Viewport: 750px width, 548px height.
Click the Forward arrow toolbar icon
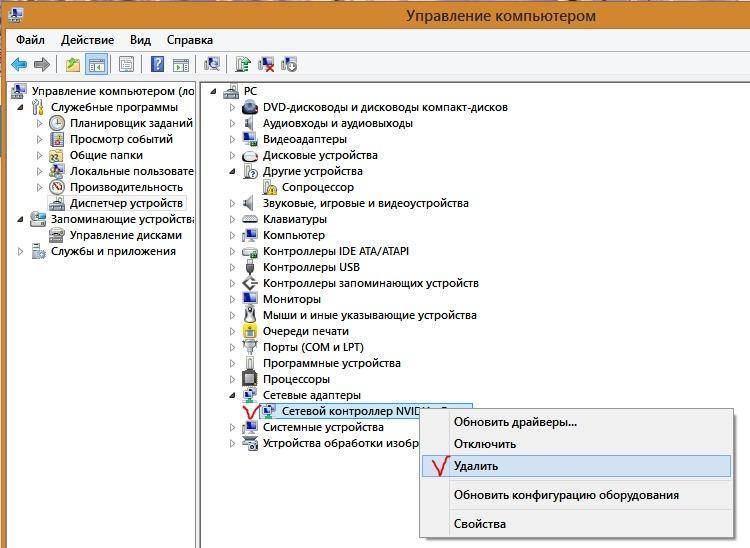[x=42, y=64]
